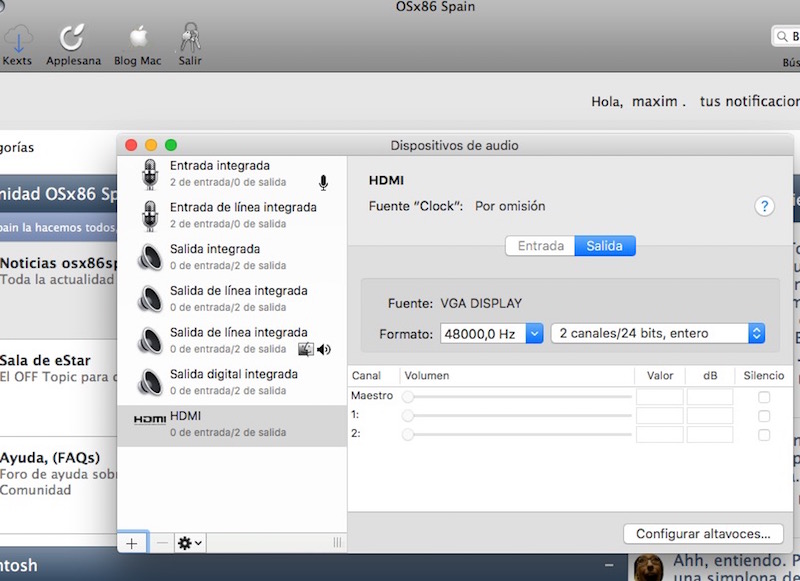Toggle mute checkbox for channel 1
Screen dimensions: 800x581
pos(764,416)
